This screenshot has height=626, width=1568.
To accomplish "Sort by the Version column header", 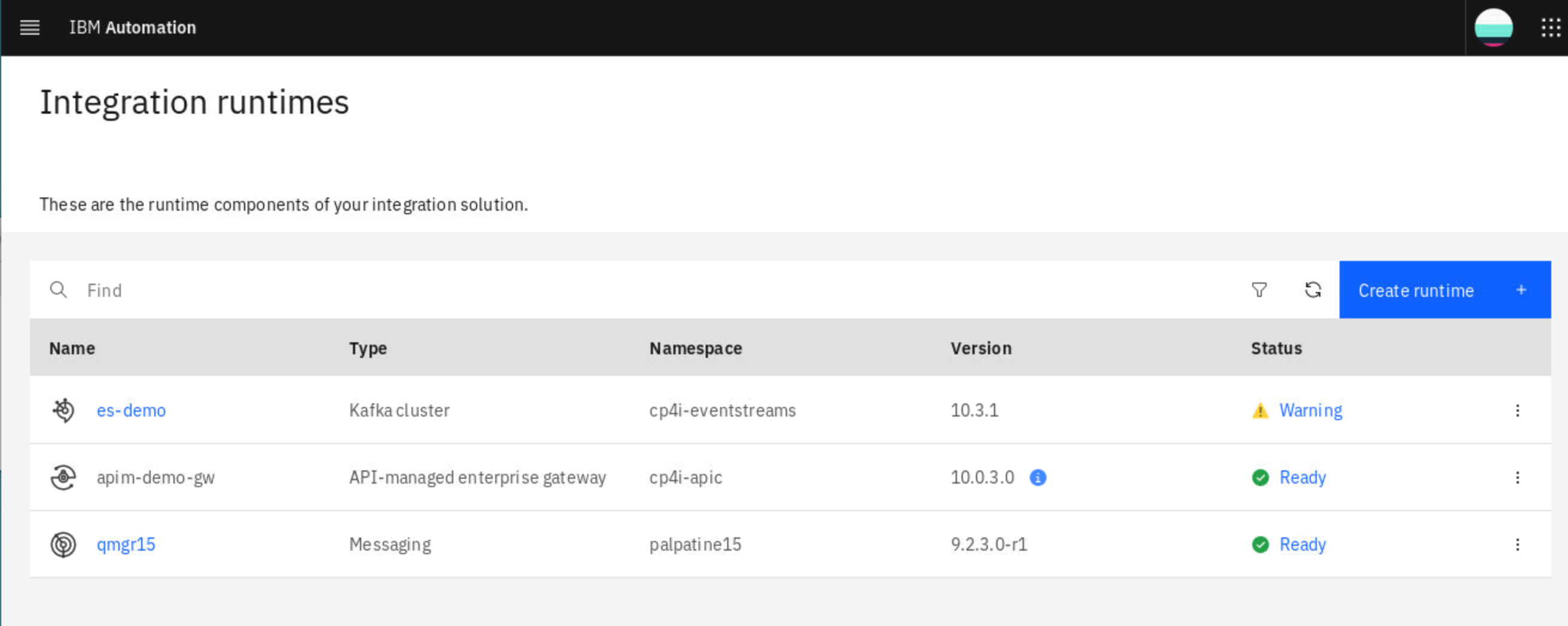I will click(981, 348).
